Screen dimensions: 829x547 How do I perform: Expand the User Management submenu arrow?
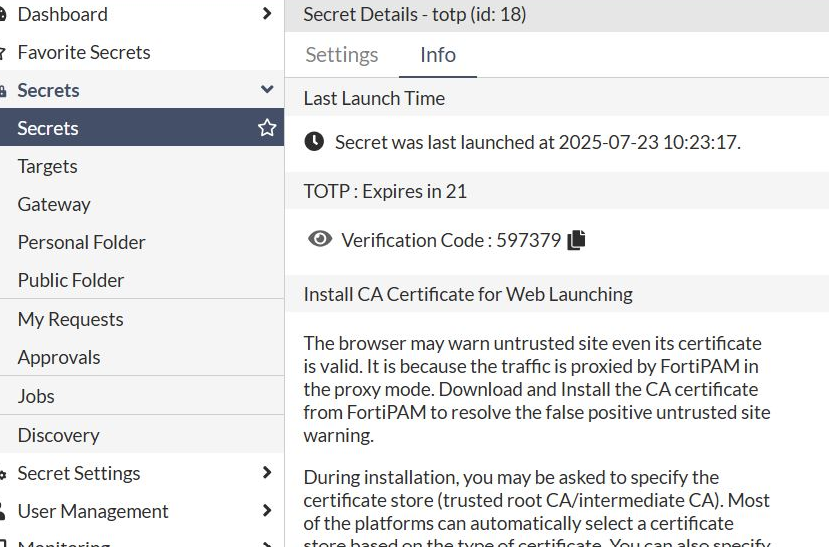266,511
